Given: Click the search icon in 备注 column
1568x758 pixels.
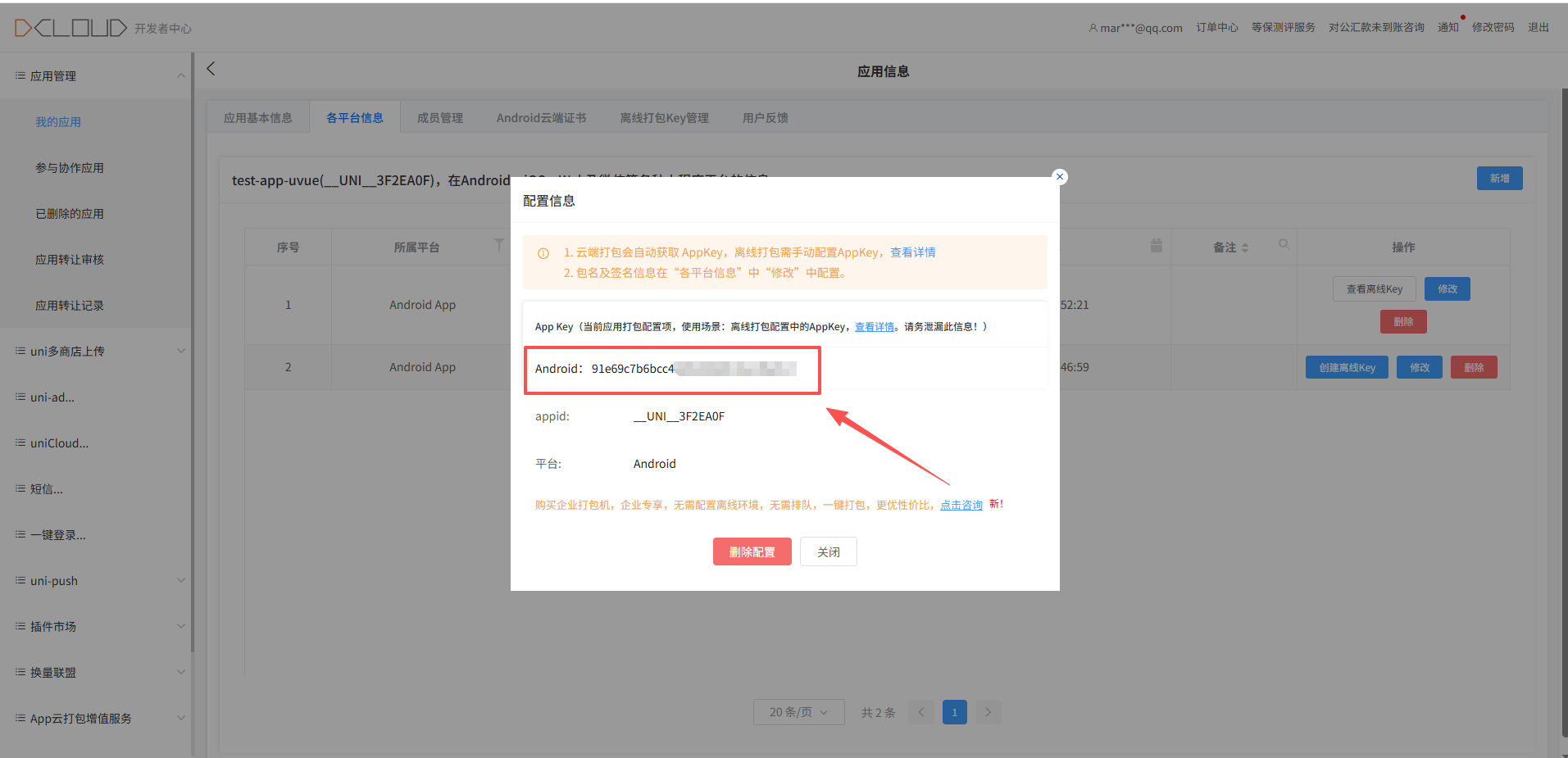Looking at the screenshot, I should (x=1284, y=244).
